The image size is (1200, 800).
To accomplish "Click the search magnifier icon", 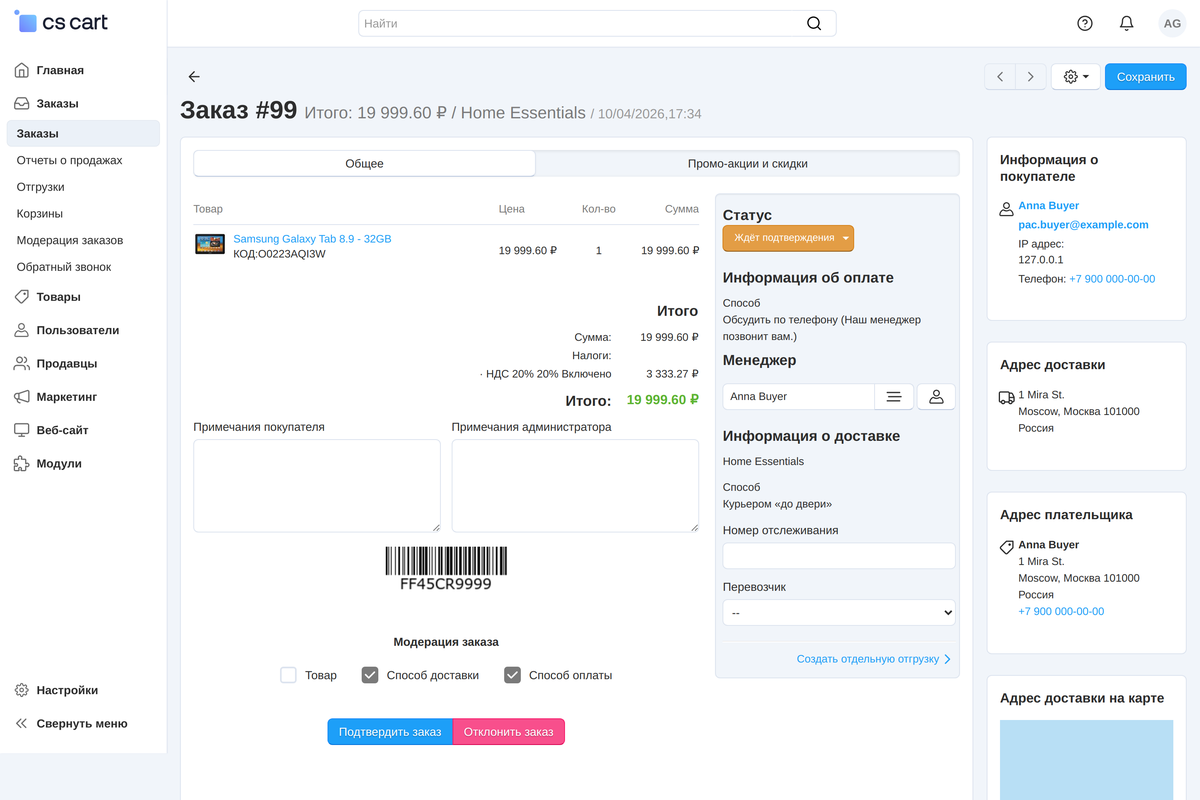I will pos(814,24).
